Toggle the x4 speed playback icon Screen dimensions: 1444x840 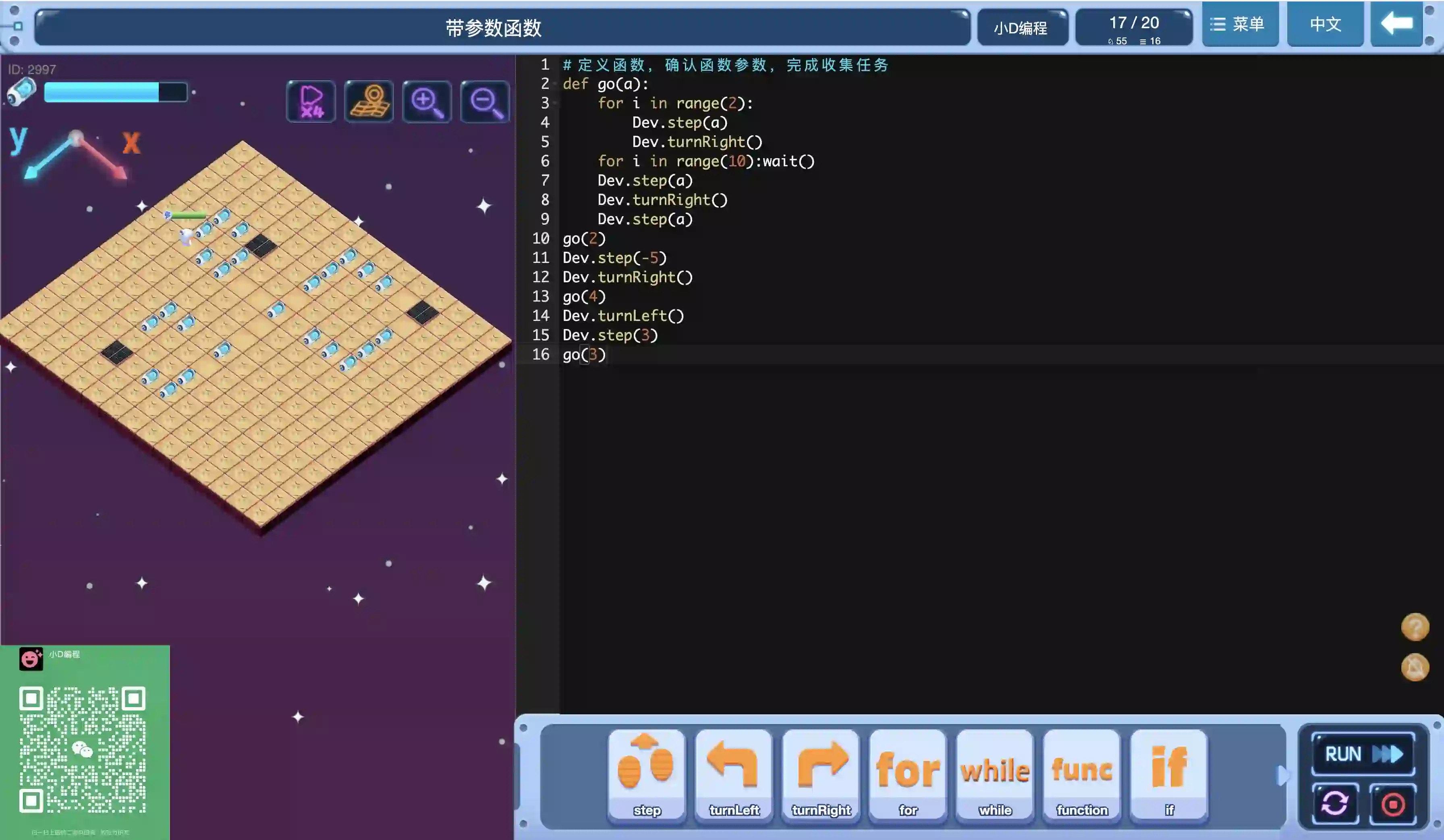(x=311, y=101)
